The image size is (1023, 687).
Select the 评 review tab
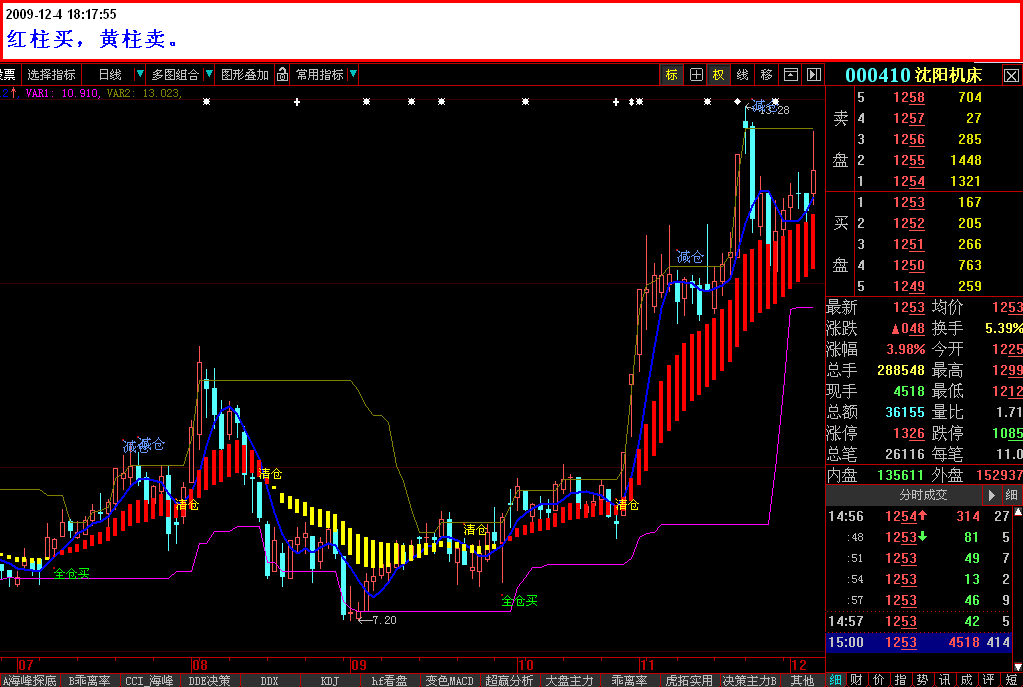tap(988, 680)
